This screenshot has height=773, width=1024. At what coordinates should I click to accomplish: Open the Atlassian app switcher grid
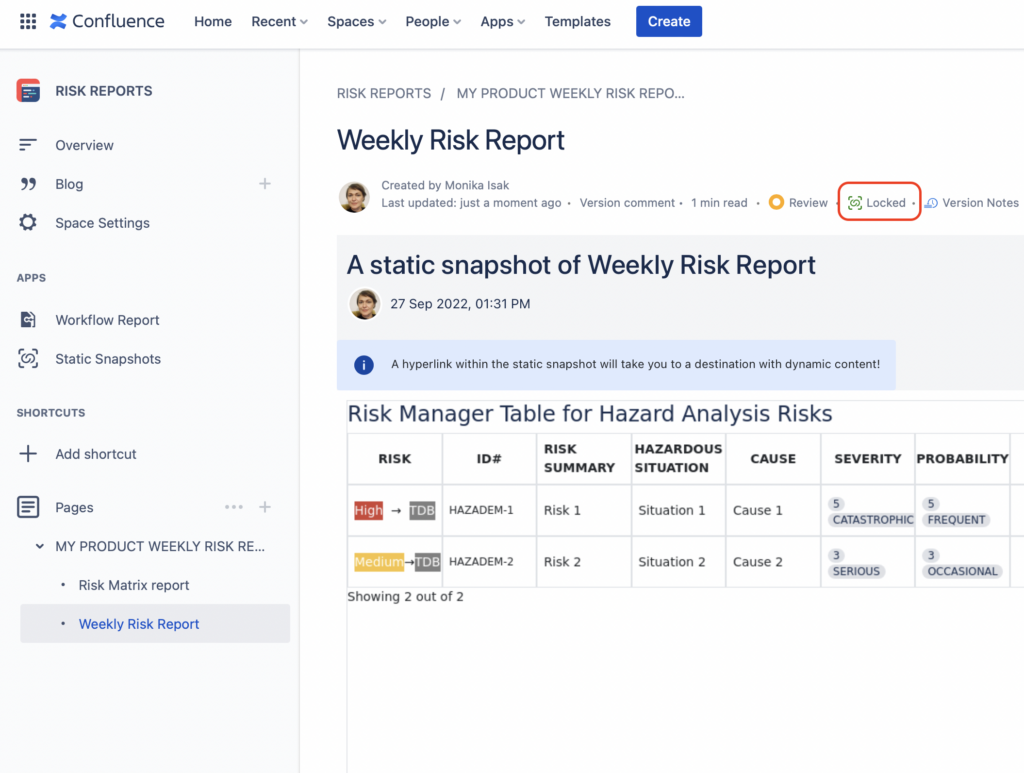27,21
